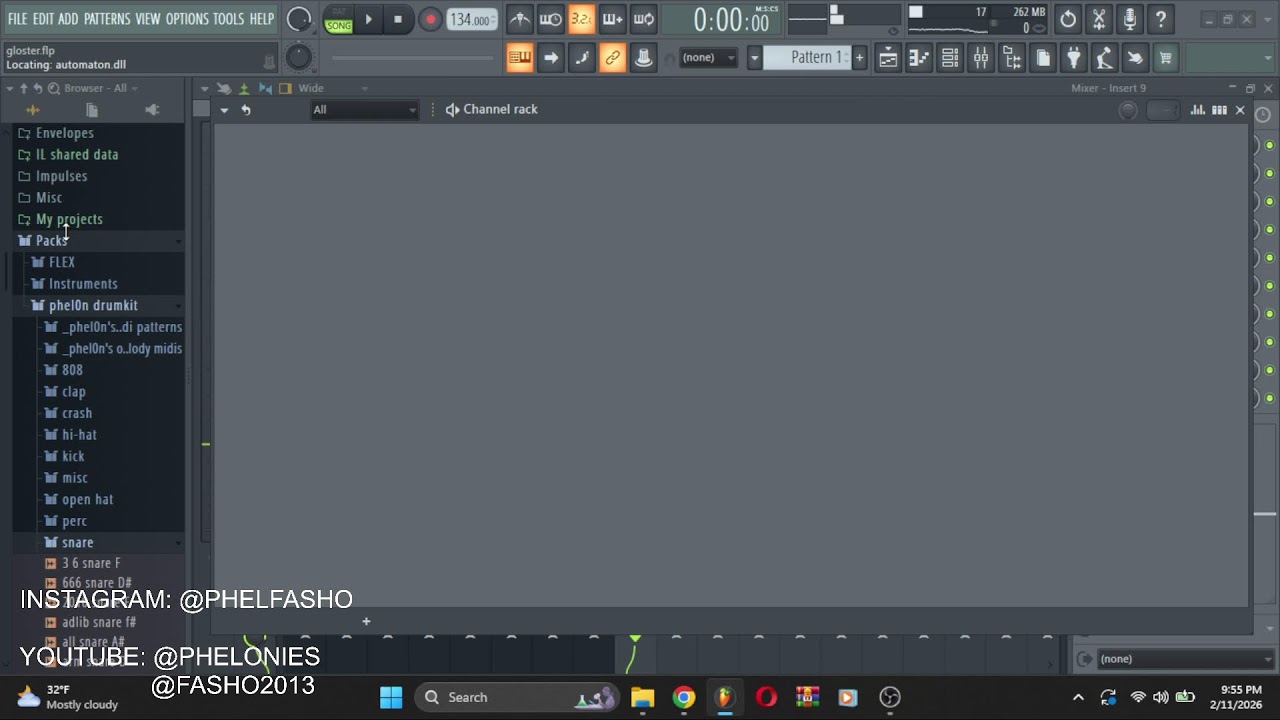Adjust the master pitch knob
This screenshot has height=720, width=1280.
[299, 58]
